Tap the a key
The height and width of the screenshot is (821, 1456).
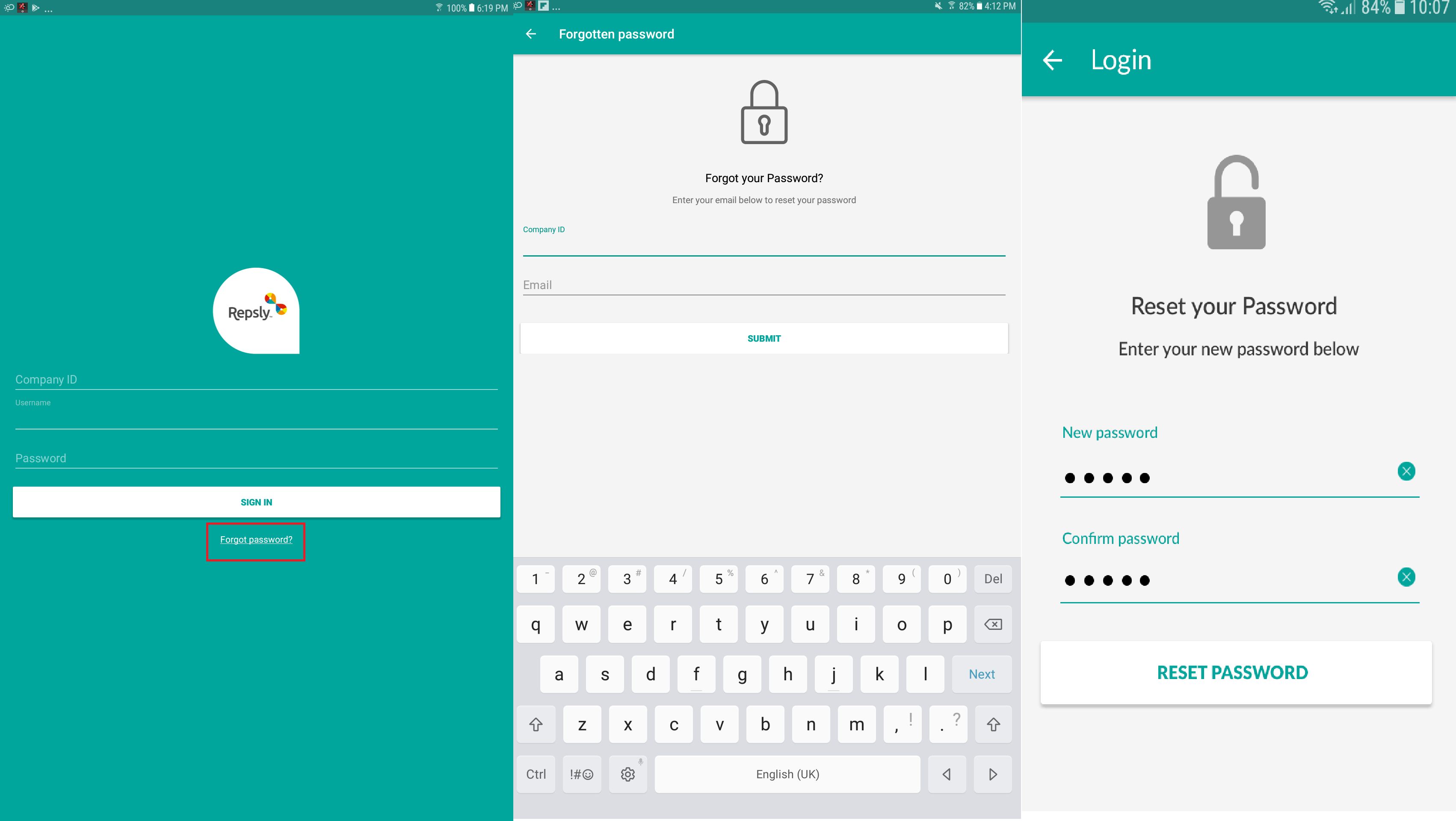pyautogui.click(x=559, y=674)
